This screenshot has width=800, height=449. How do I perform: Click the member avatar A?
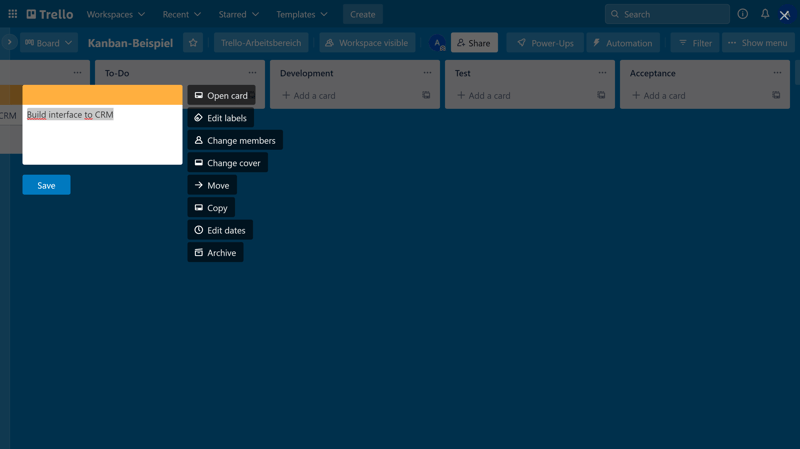[x=437, y=43]
